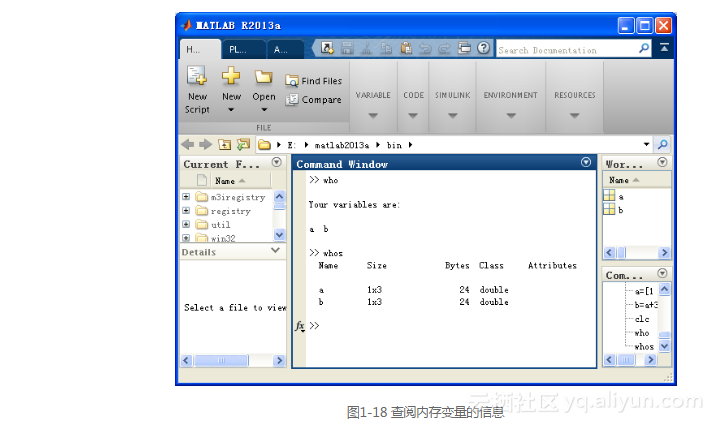Click Current Folder list scroll down arrow
This screenshot has height=424, width=714.
click(279, 235)
